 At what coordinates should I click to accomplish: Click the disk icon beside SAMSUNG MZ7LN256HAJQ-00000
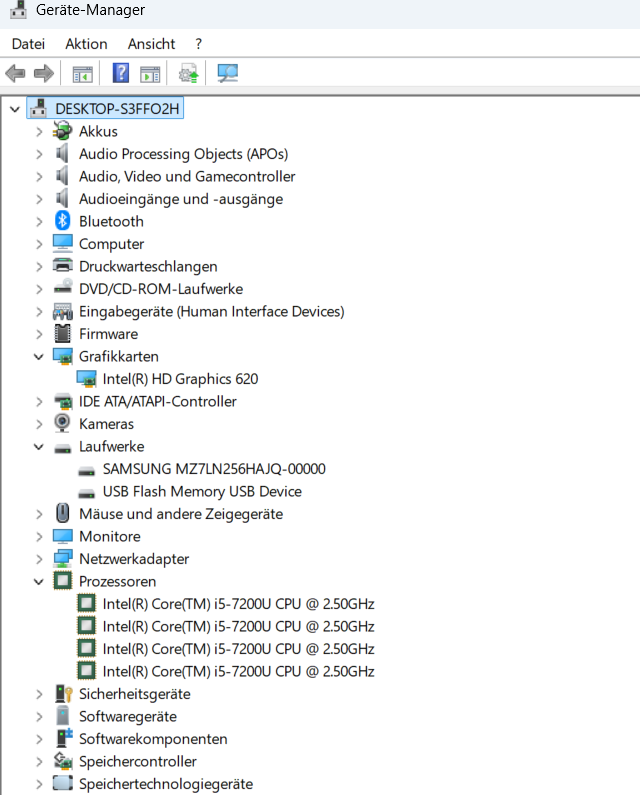(x=86, y=472)
